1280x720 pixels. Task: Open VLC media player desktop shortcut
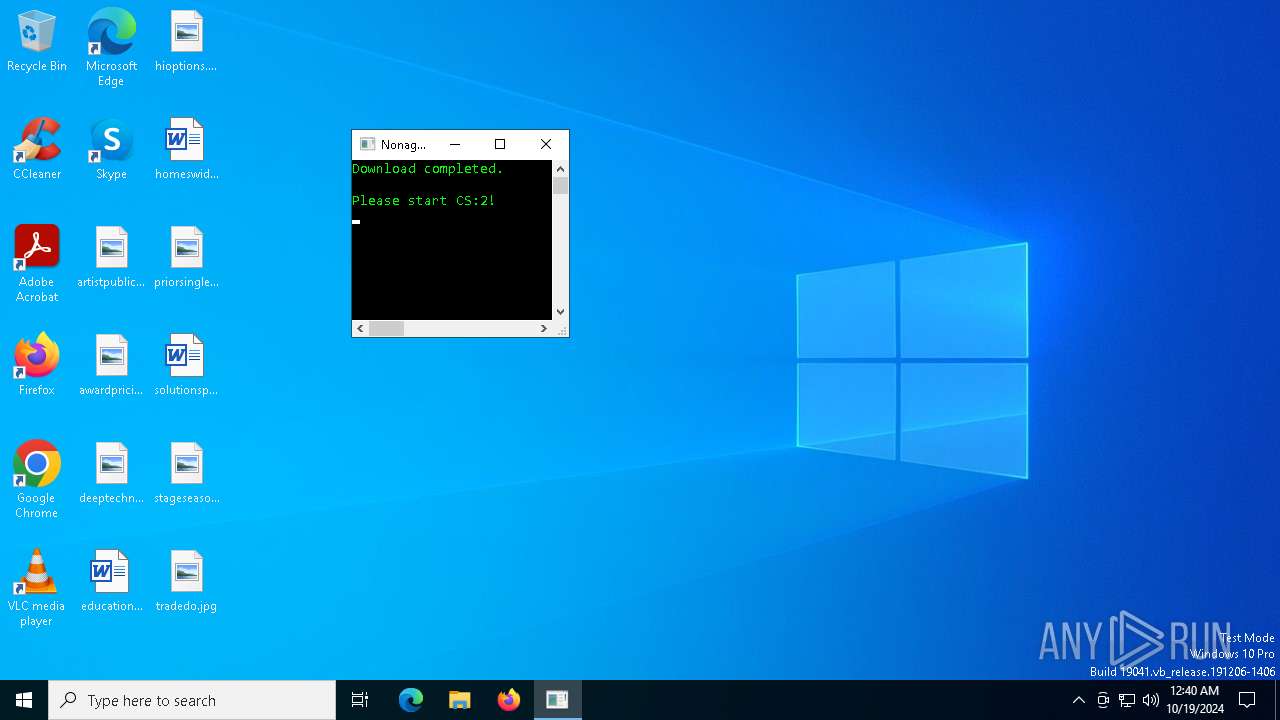(37, 588)
